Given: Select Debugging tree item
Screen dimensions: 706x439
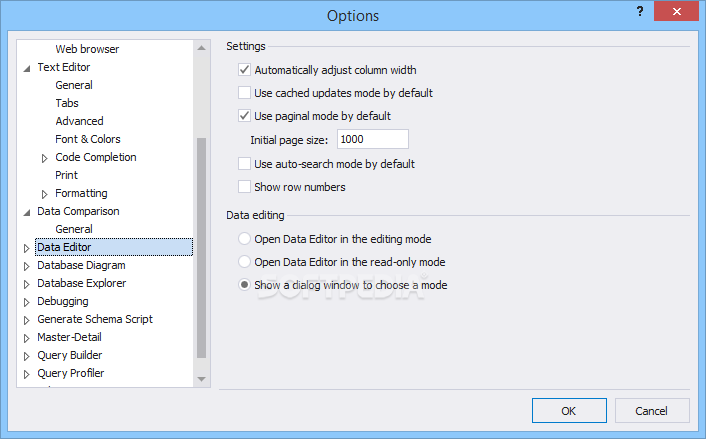Looking at the screenshot, I should point(63,301).
